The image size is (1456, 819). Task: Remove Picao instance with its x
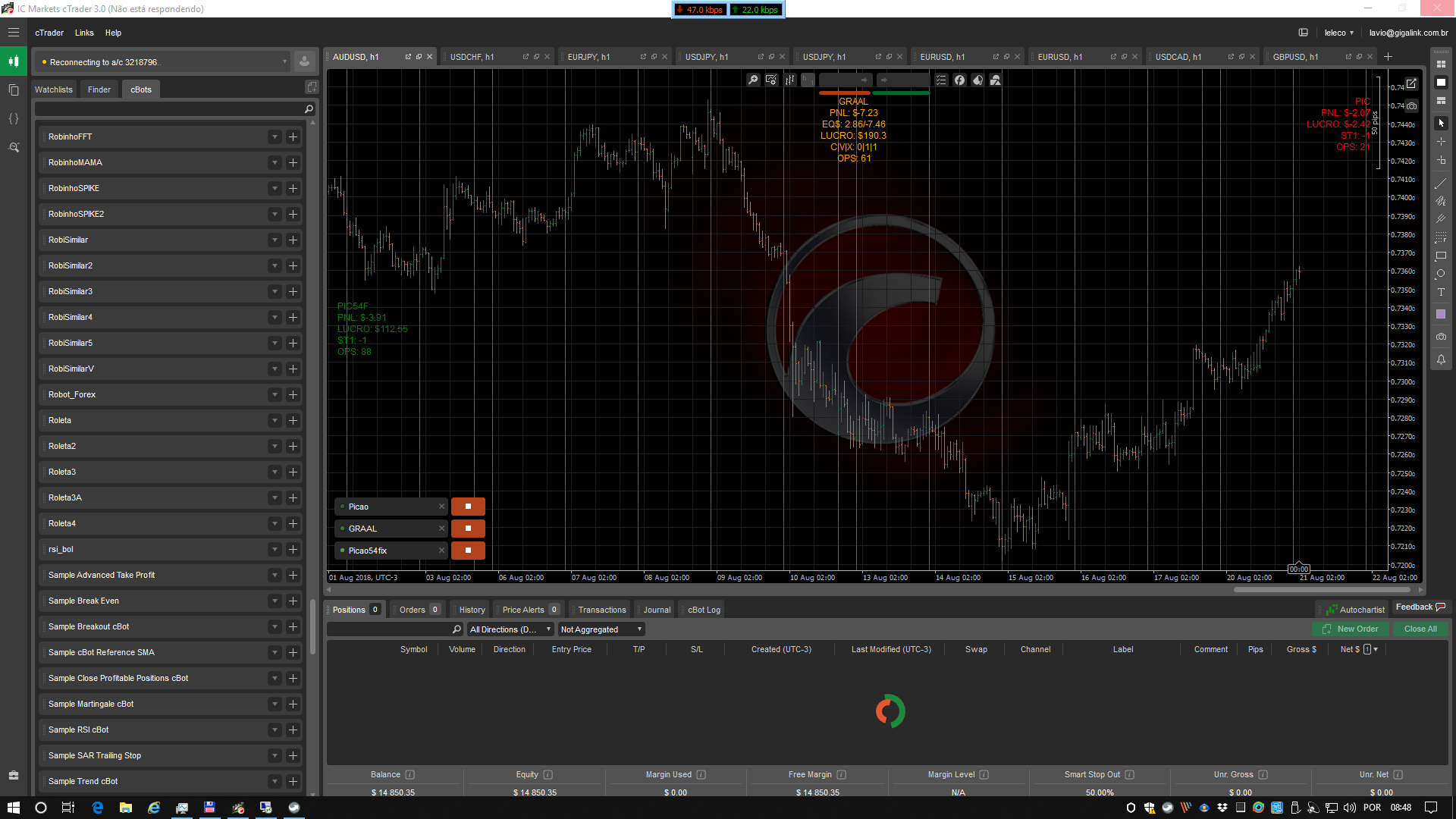click(441, 507)
